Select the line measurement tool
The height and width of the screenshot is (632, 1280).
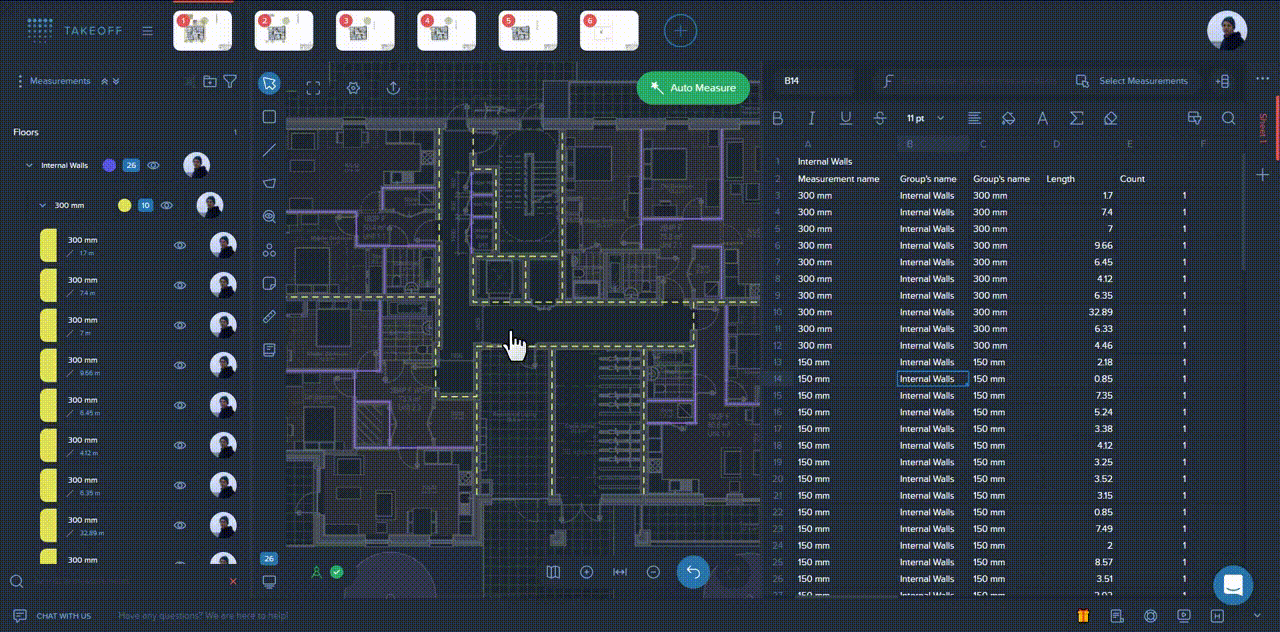269,150
